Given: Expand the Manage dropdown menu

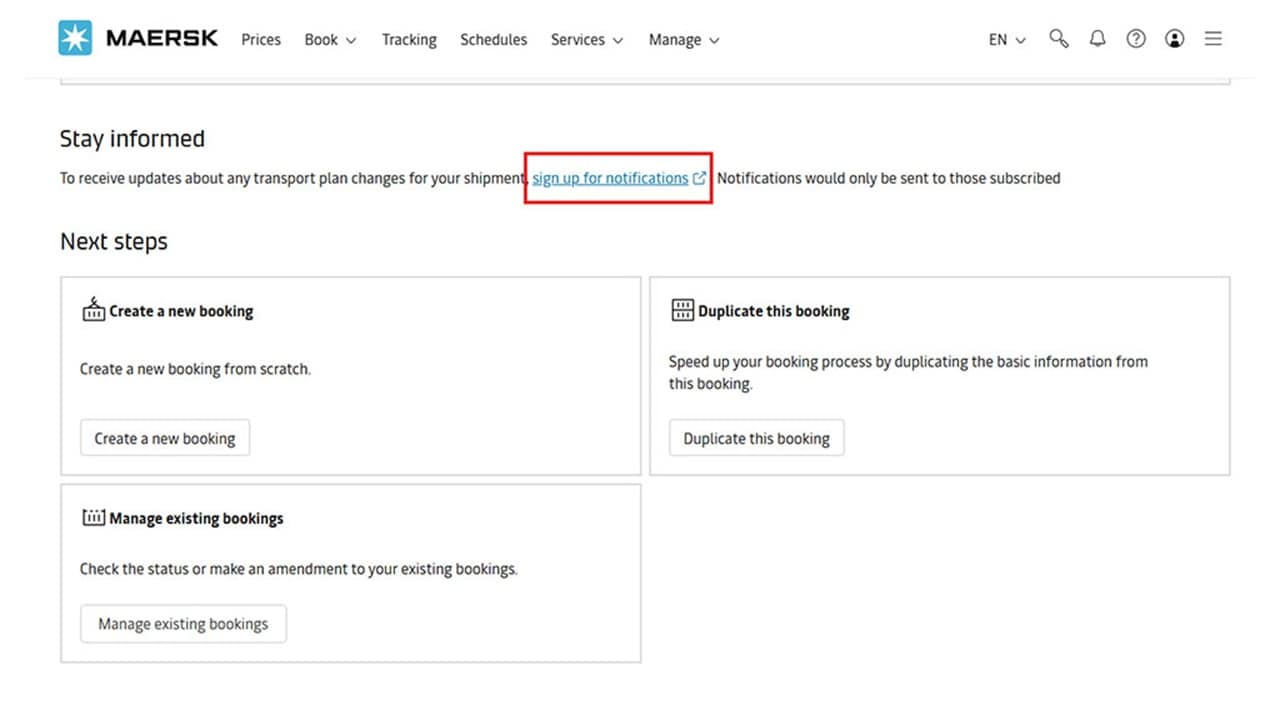Looking at the screenshot, I should pyautogui.click(x=683, y=40).
